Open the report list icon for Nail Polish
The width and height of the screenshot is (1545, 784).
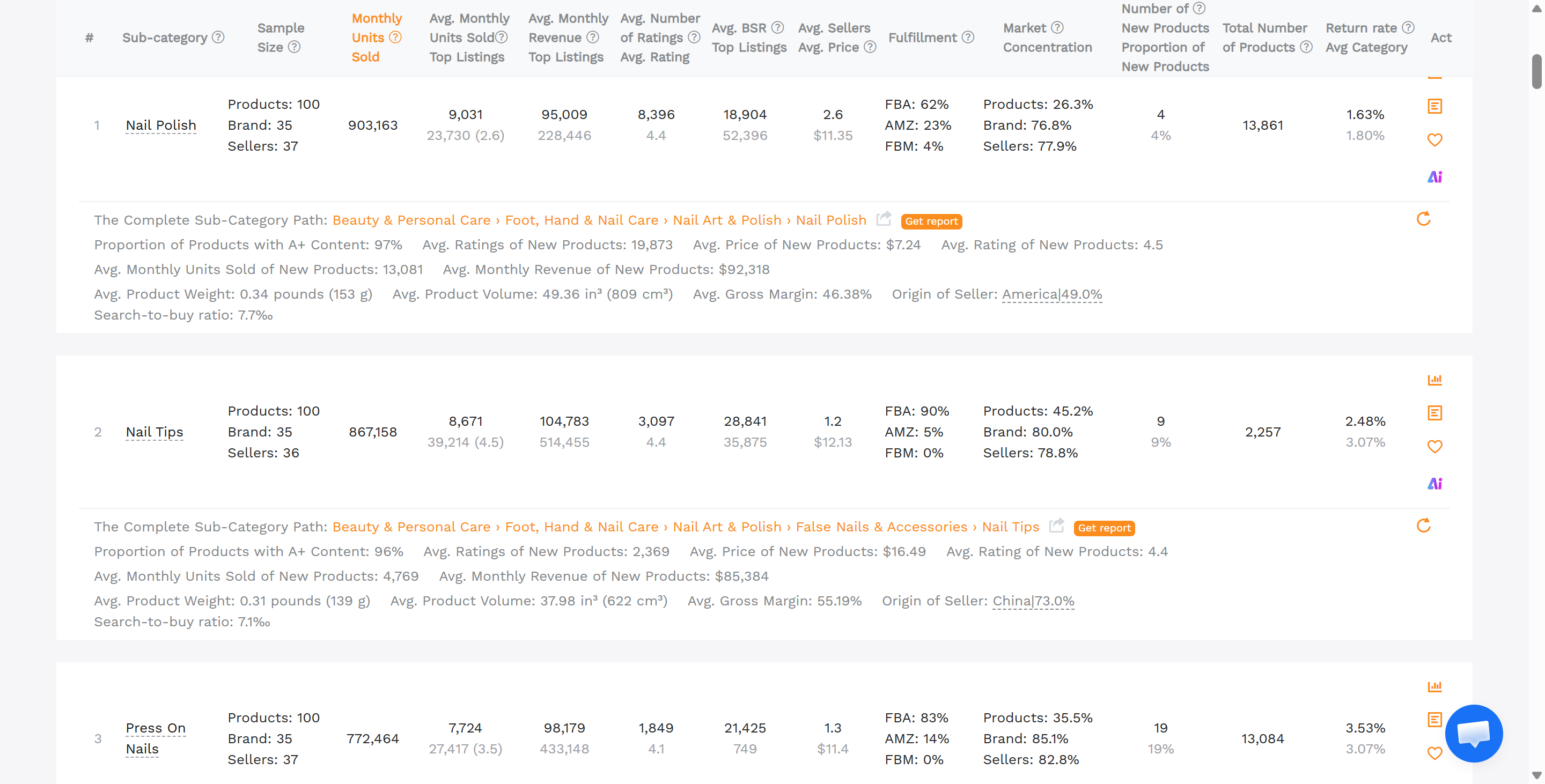tap(1435, 106)
